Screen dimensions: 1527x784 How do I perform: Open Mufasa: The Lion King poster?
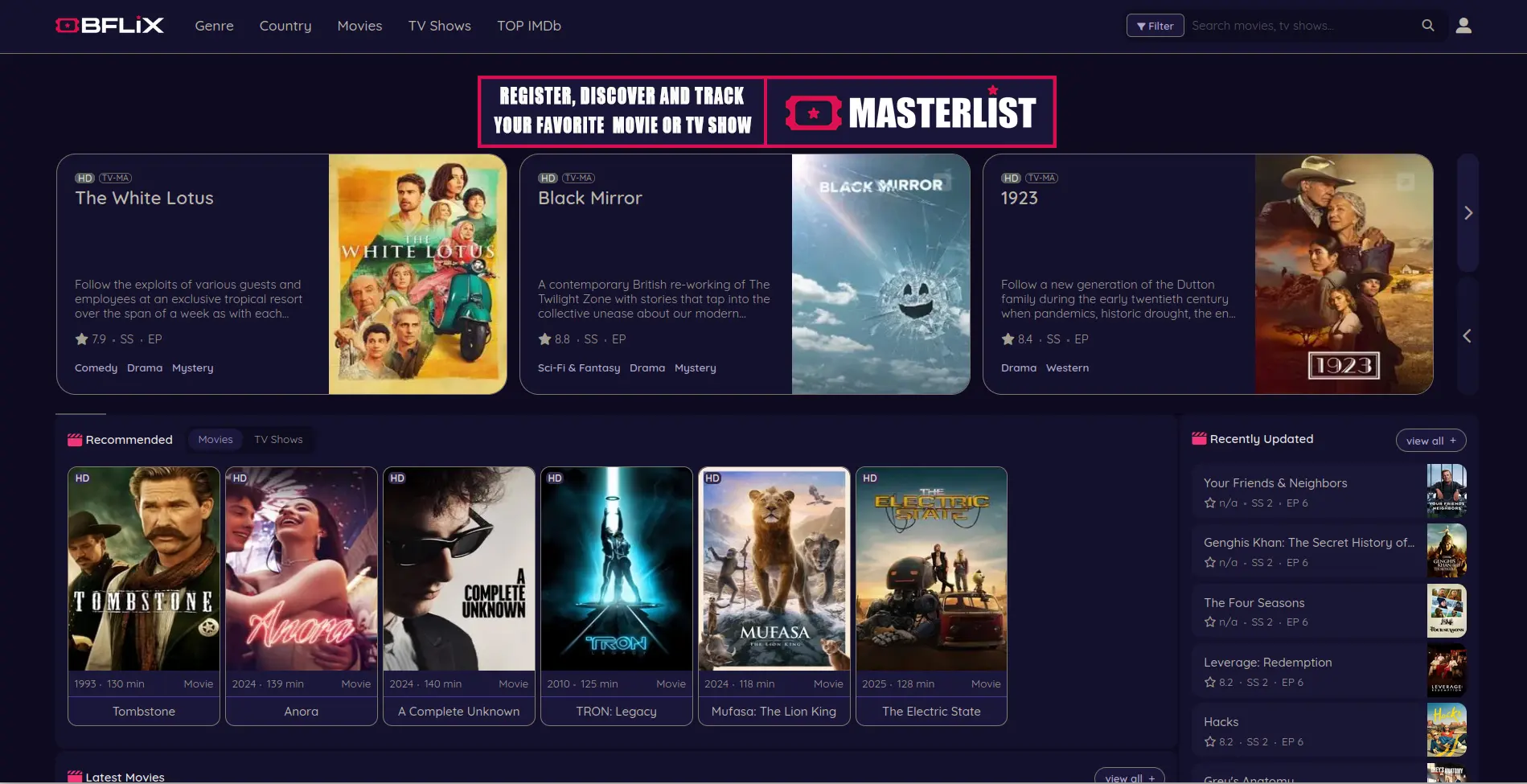point(774,569)
